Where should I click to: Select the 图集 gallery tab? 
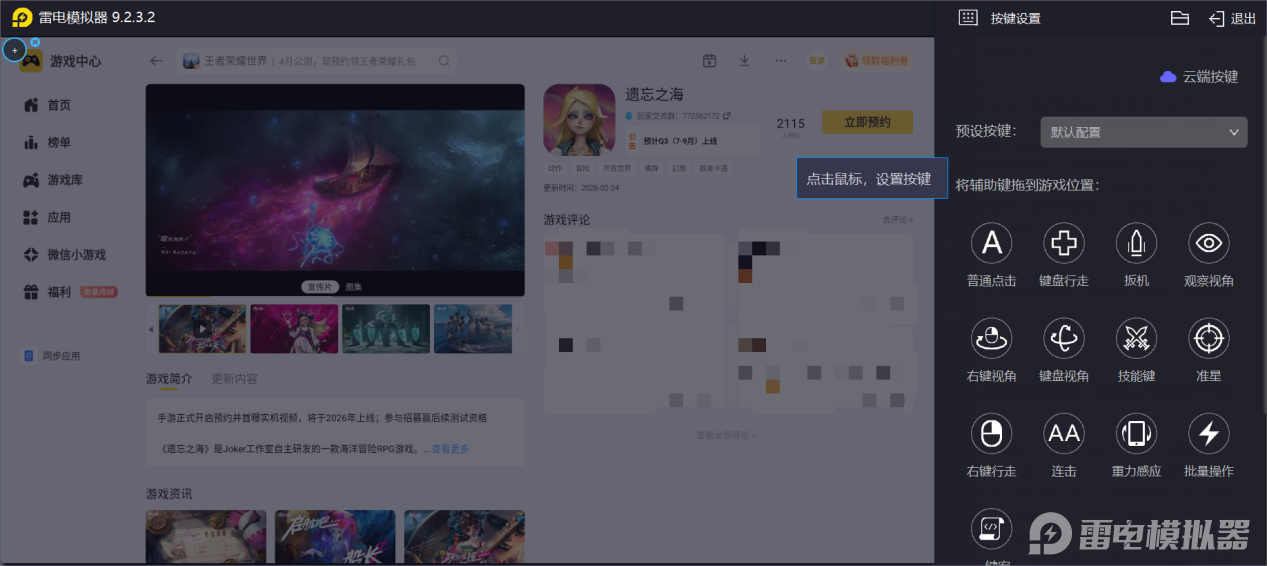point(354,286)
